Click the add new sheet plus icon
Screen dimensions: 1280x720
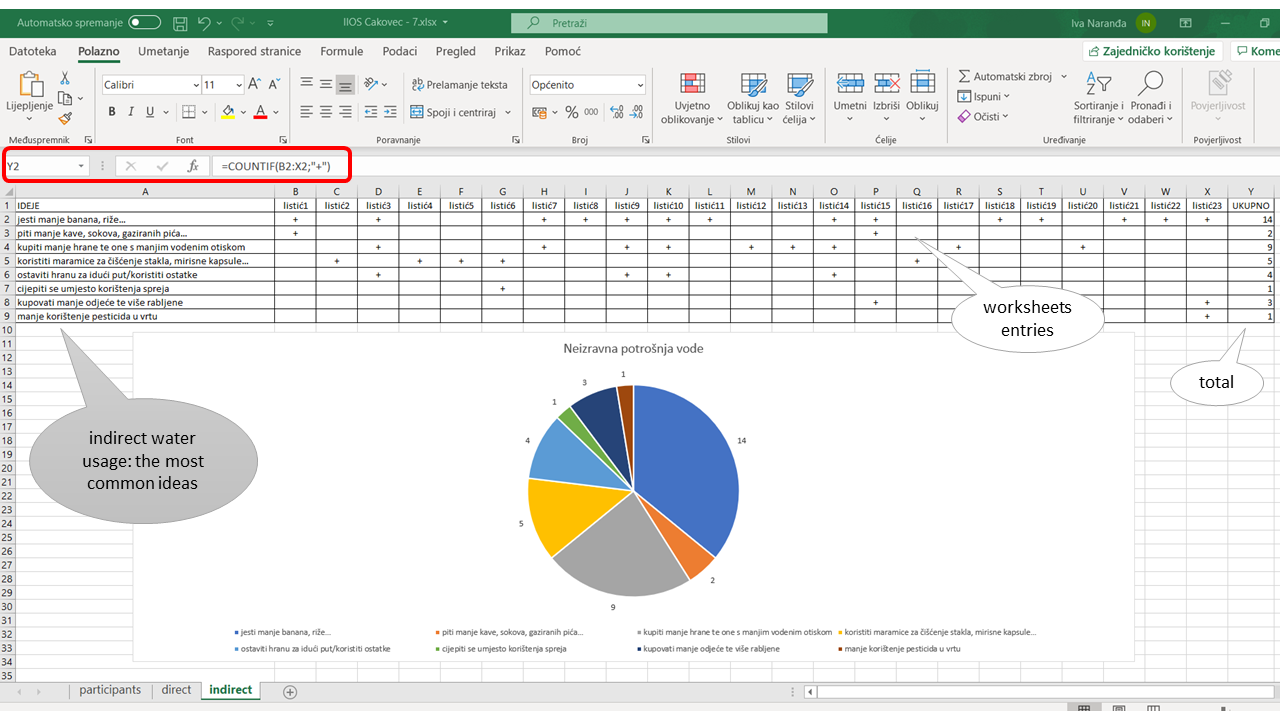pyautogui.click(x=290, y=692)
